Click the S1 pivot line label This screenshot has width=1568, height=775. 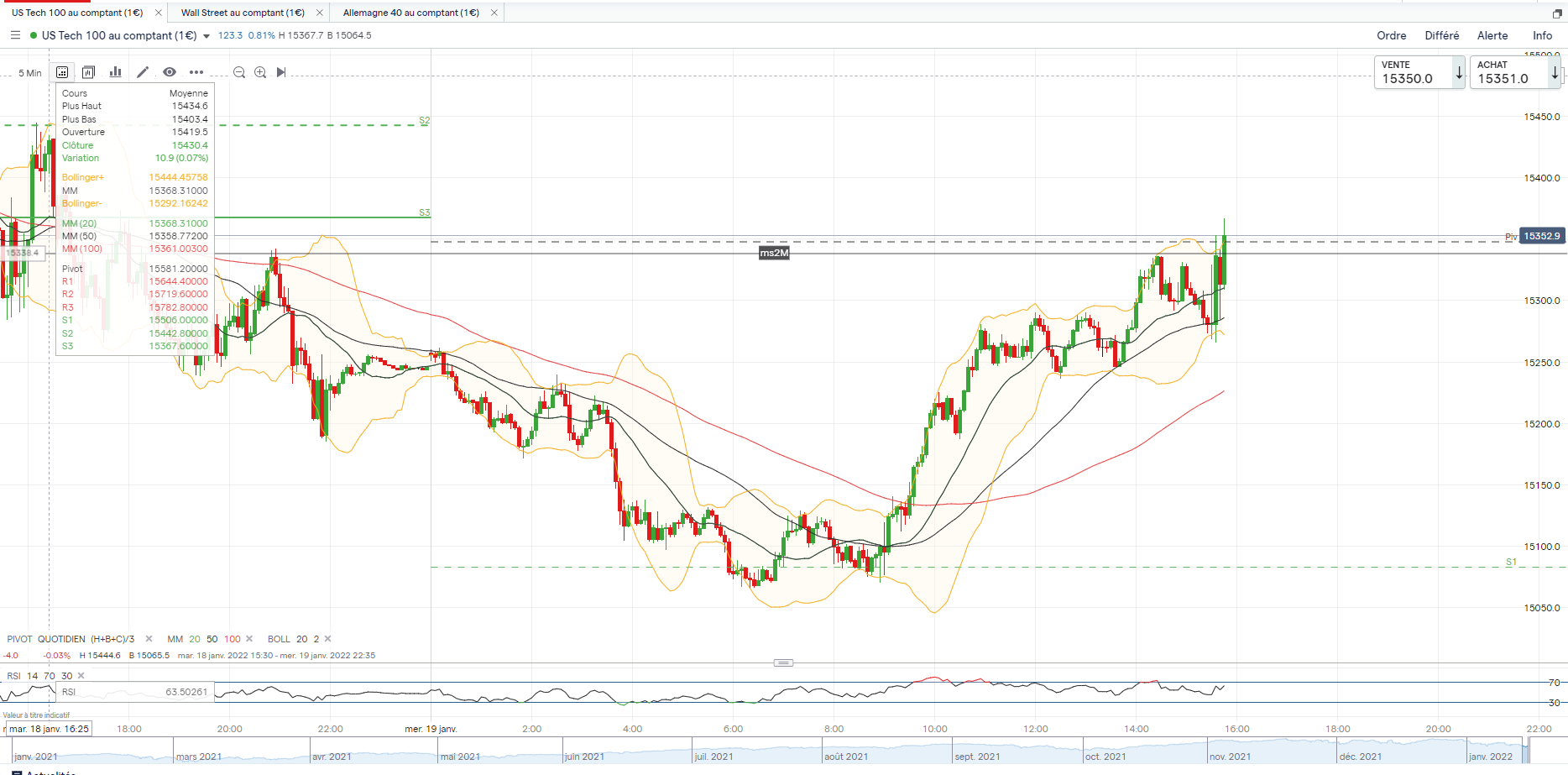pos(1511,563)
